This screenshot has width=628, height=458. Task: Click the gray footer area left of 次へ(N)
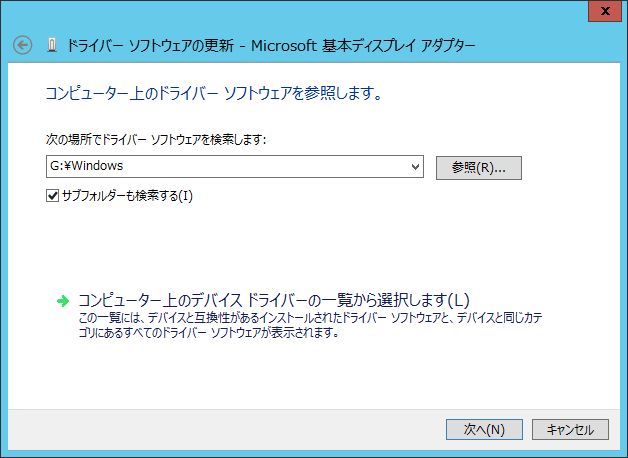[x=224, y=430]
